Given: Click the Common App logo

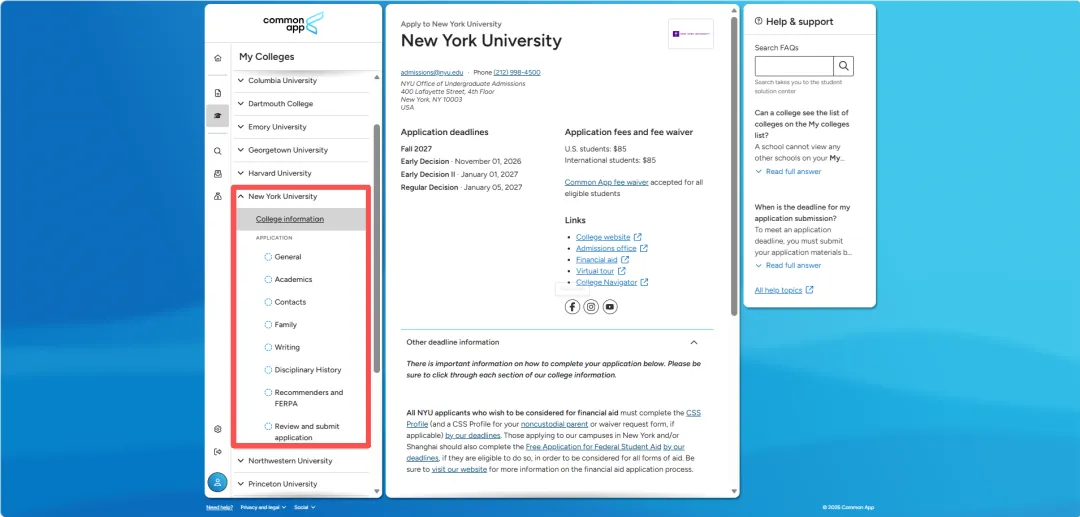Looking at the screenshot, I should [293, 24].
